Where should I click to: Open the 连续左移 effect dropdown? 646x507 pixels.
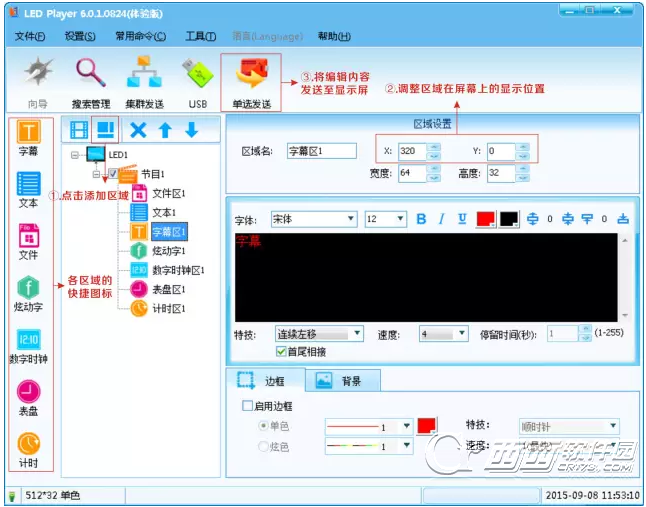(319, 333)
